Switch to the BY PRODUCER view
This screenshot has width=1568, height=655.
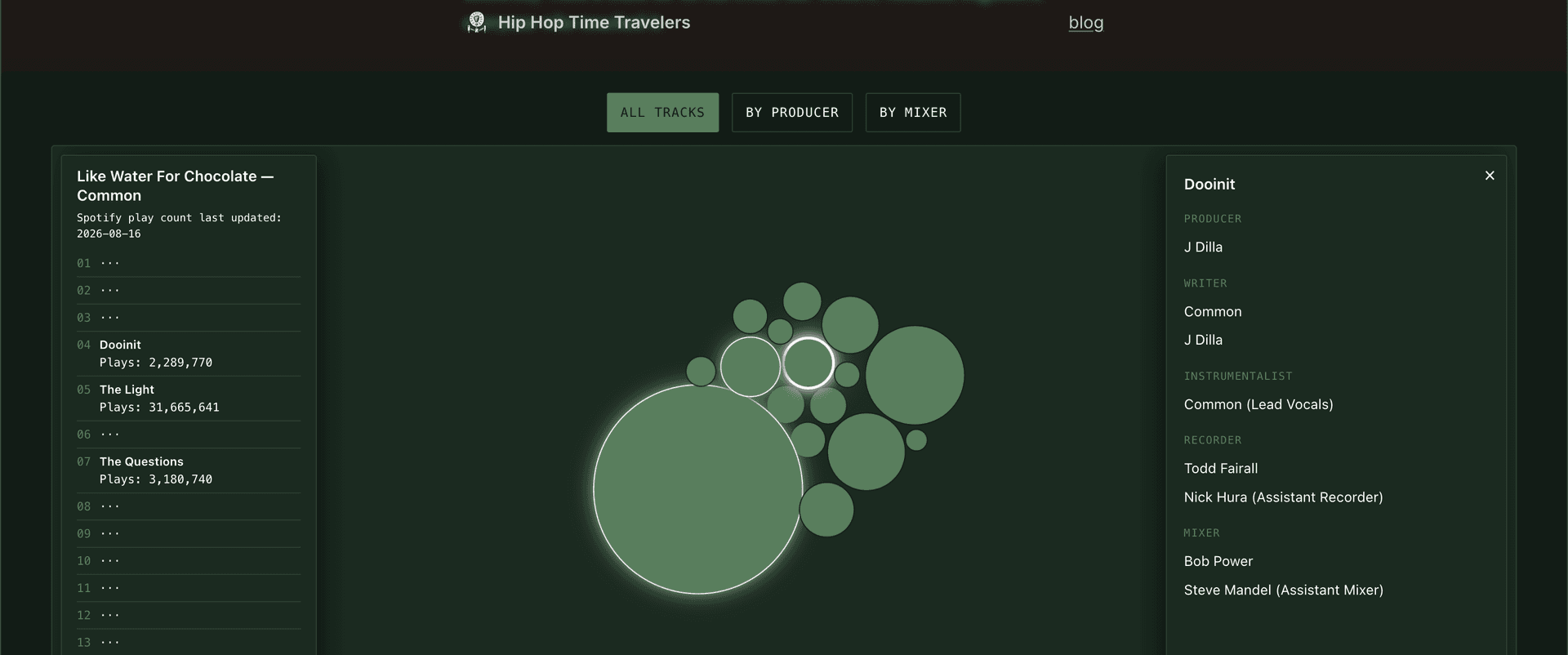click(792, 113)
